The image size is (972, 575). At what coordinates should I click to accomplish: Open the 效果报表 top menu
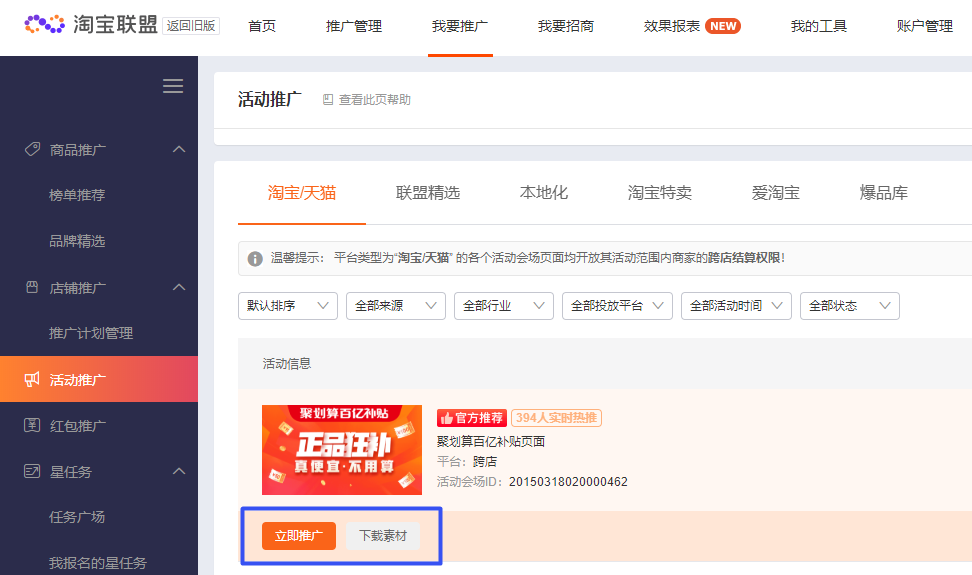[x=672, y=26]
